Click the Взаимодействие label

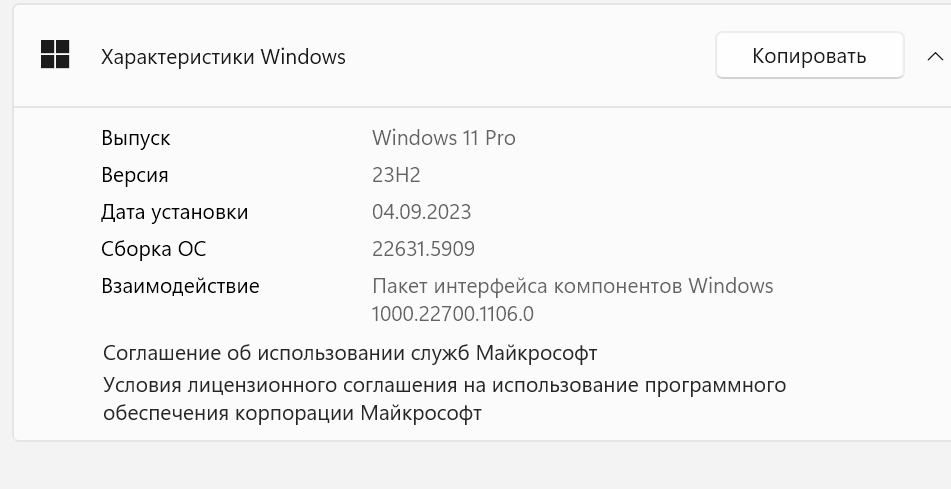(180, 286)
